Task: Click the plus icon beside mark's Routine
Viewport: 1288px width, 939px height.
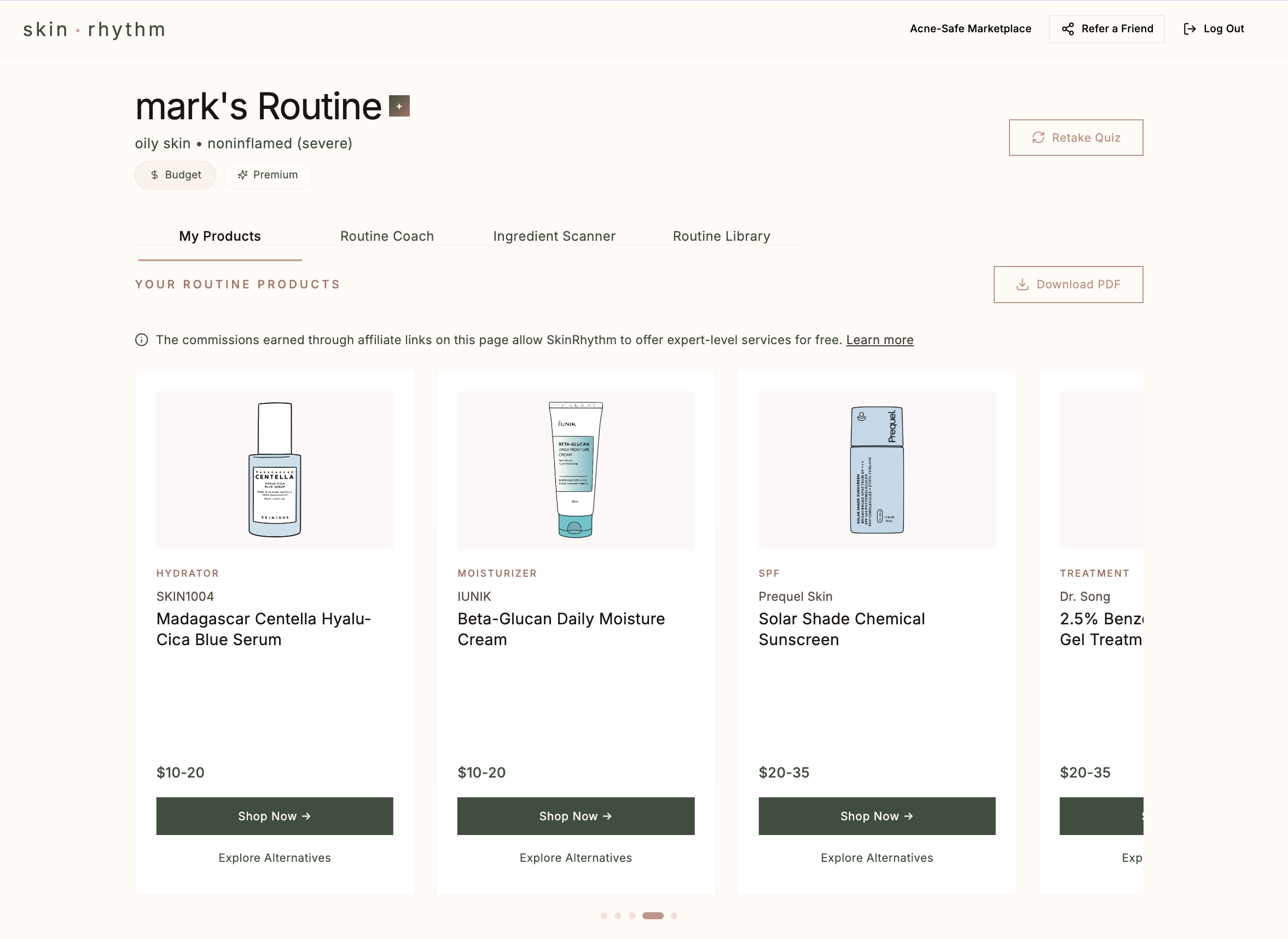Action: point(399,106)
